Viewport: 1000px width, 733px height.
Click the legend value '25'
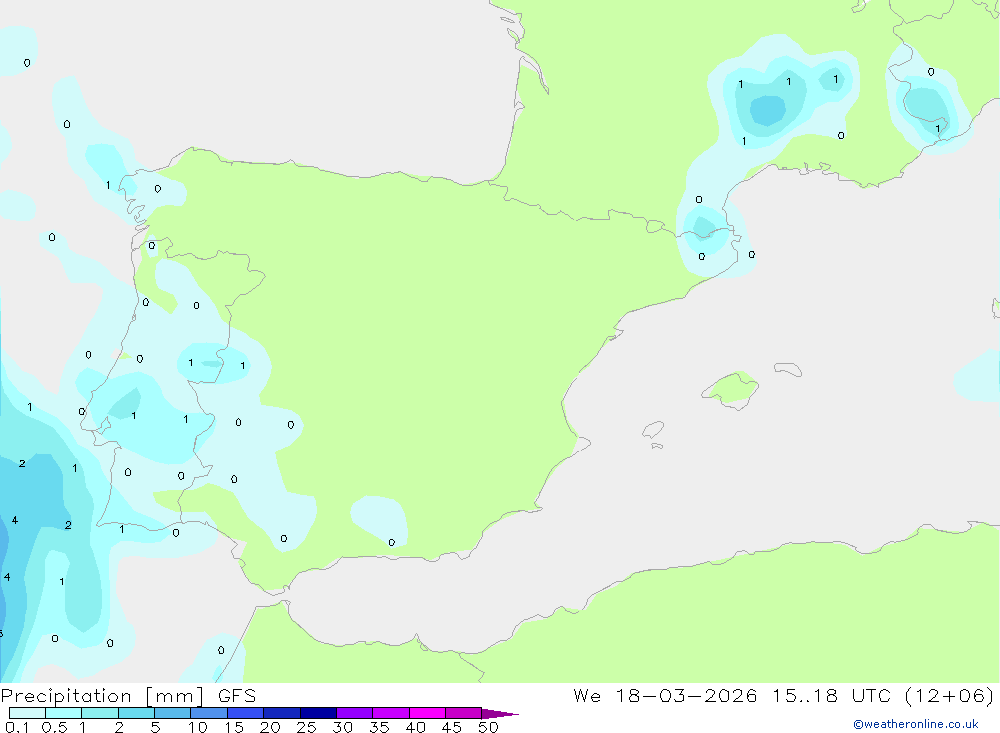306,727
